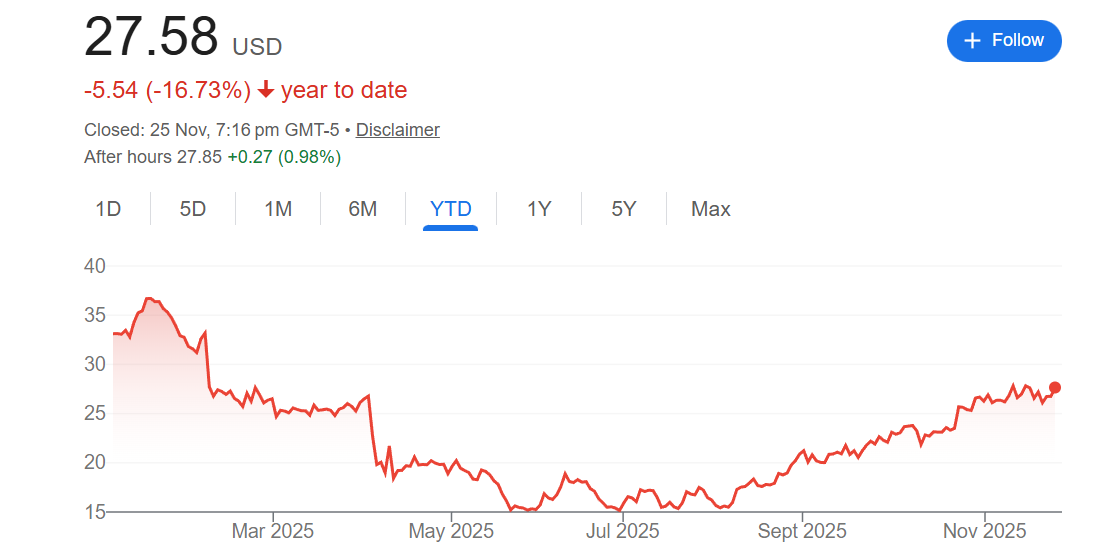Click the -5.54 (-16.73%) change text
Screen dimensions: 1115x549
[167, 90]
